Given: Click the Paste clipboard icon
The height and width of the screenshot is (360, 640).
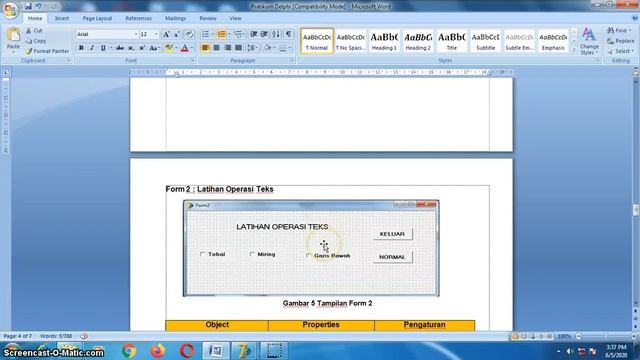Looking at the screenshot, I should [x=13, y=35].
